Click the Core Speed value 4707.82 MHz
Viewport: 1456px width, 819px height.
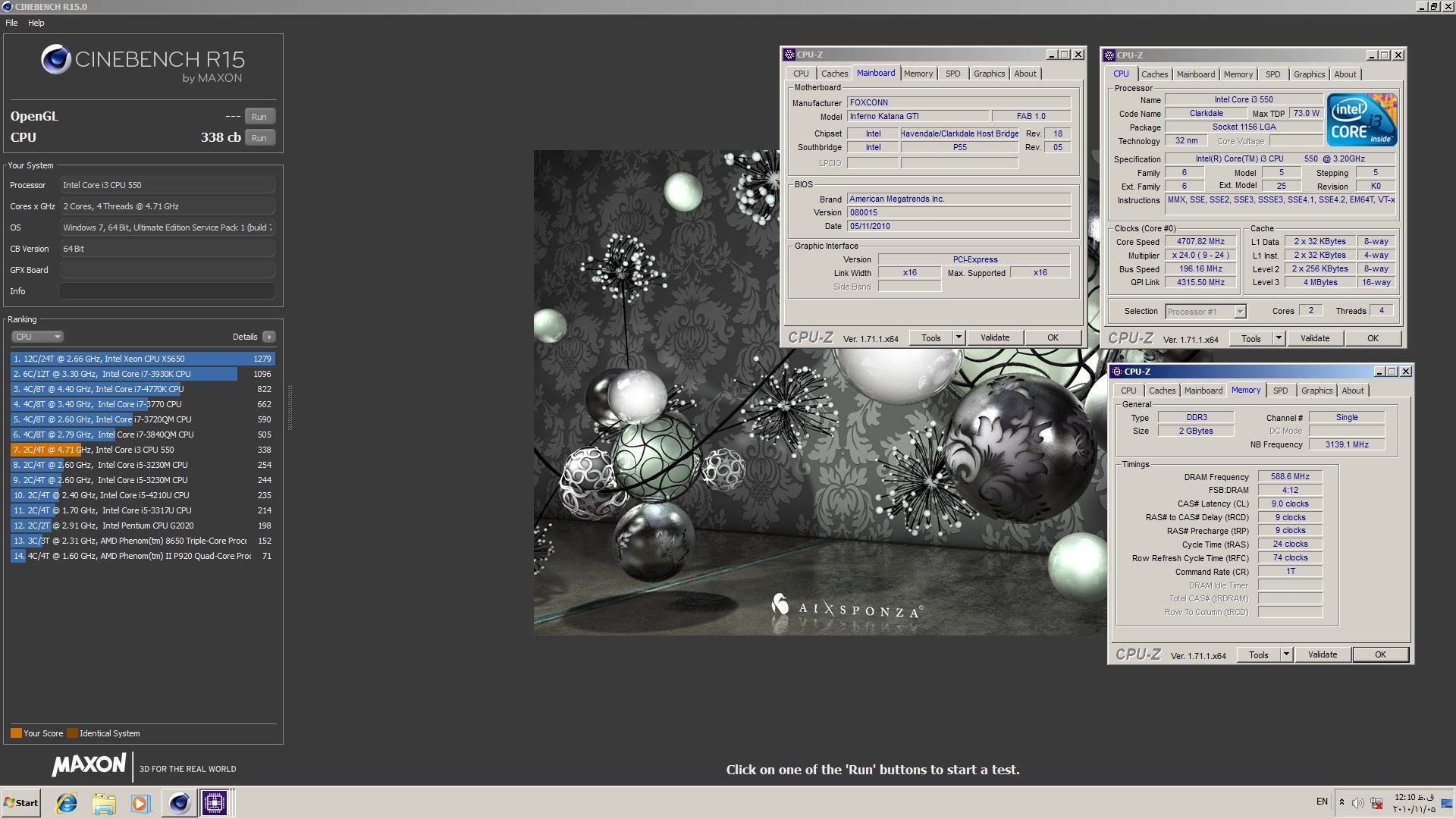point(1200,242)
